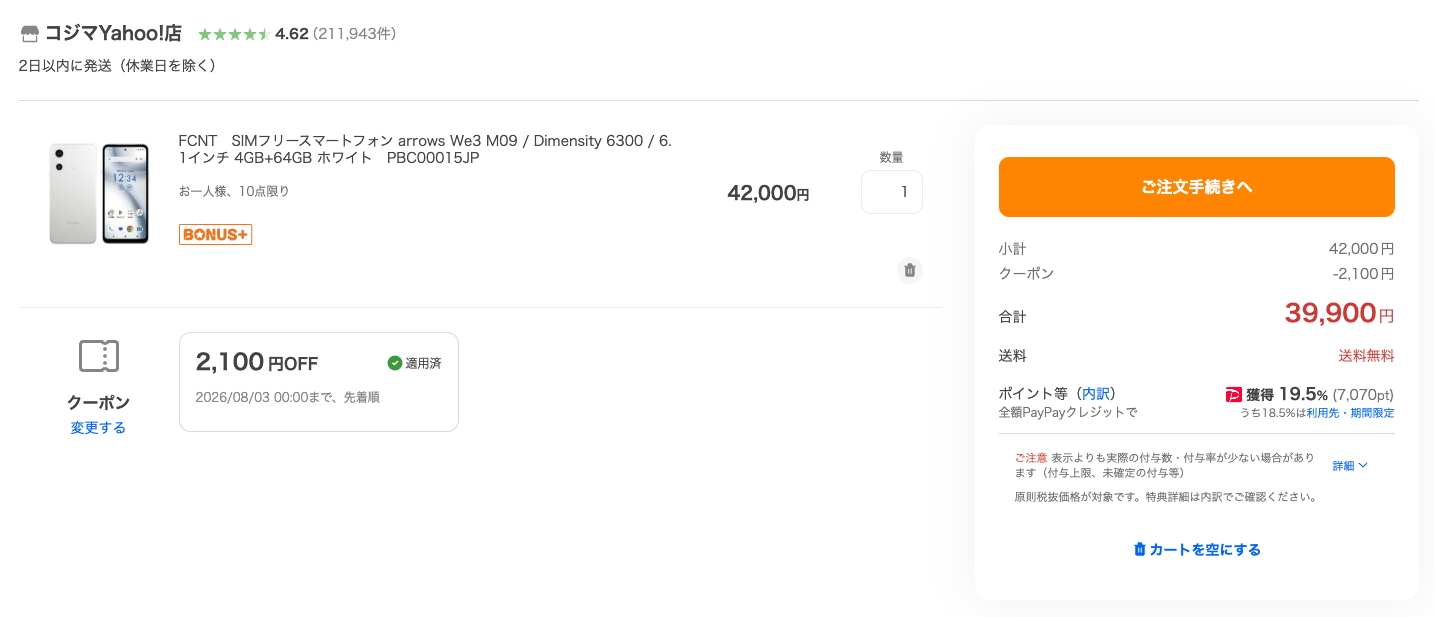Viewport: 1434px width, 617px height.
Task: Open the コジマYahoo!店 store link
Action: 113,33
